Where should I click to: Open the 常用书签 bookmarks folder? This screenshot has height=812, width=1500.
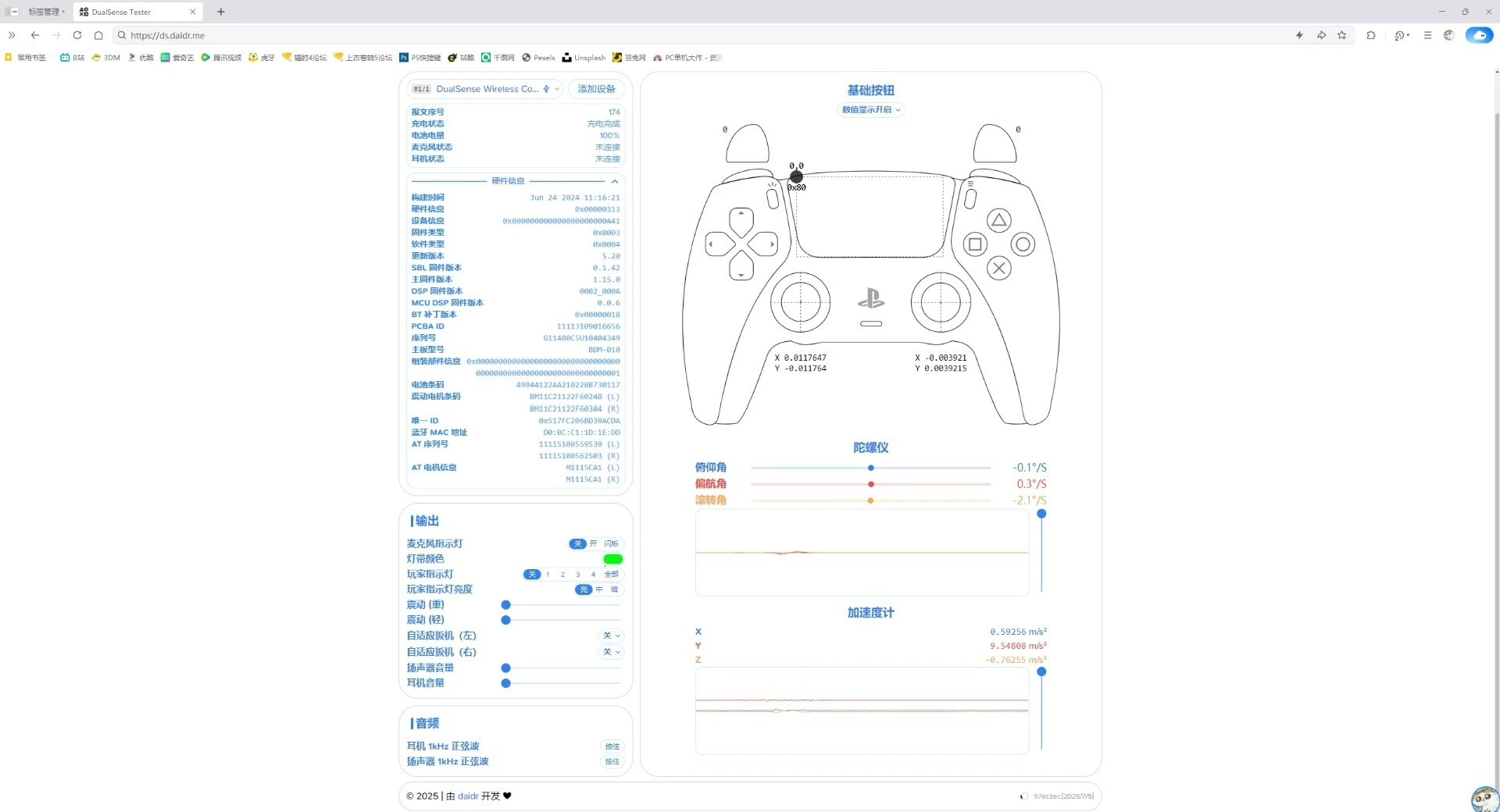point(26,58)
